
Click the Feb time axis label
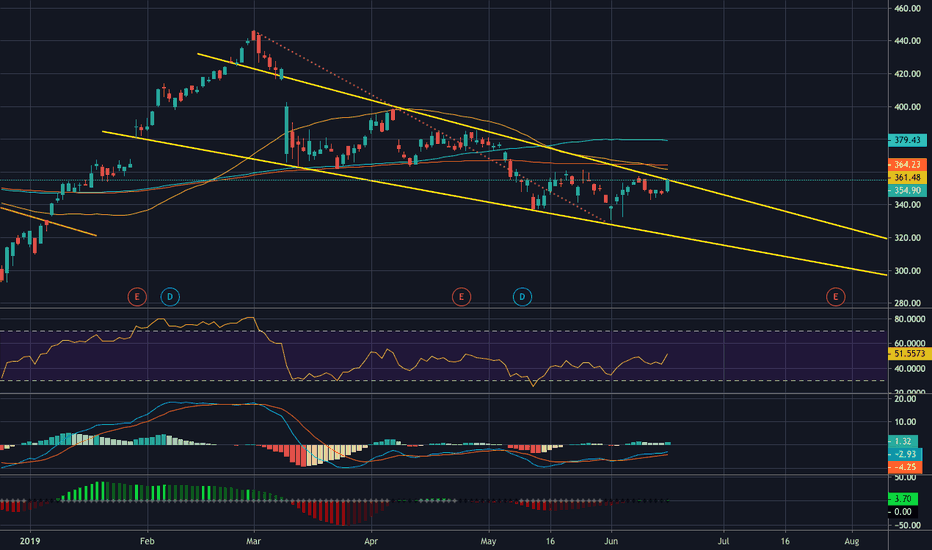point(147,541)
